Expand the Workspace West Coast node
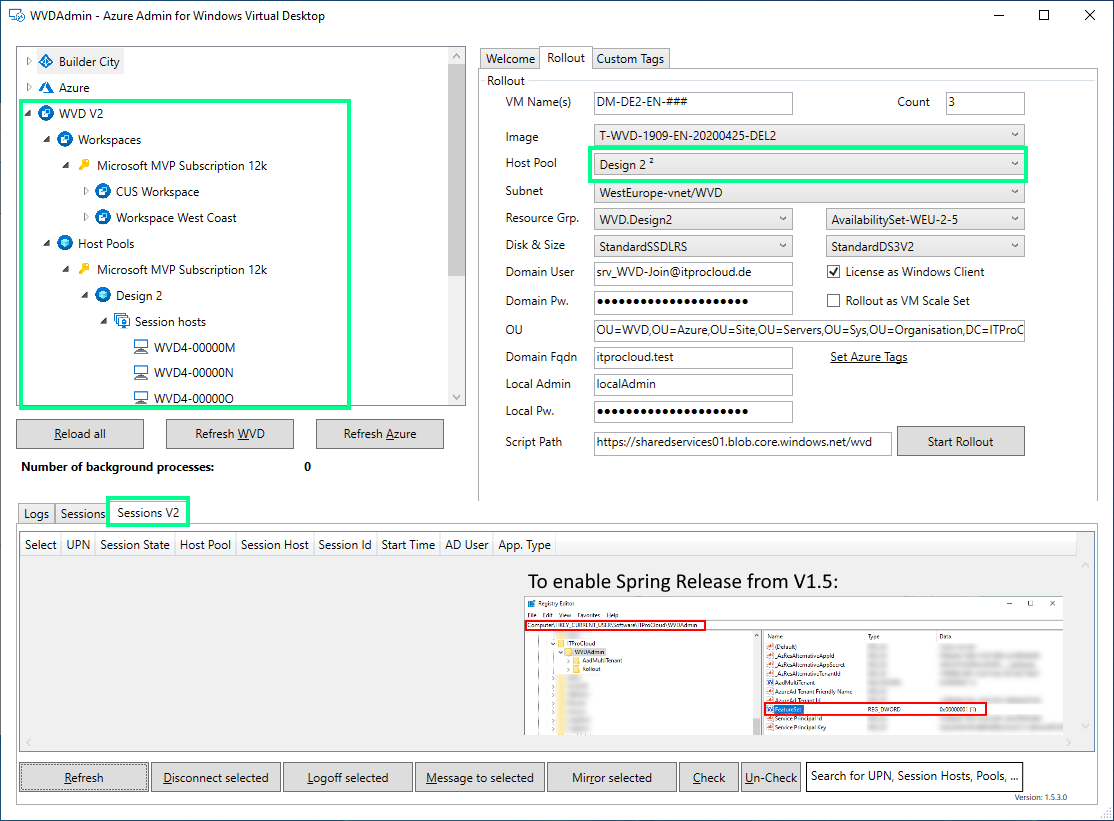 point(86,217)
